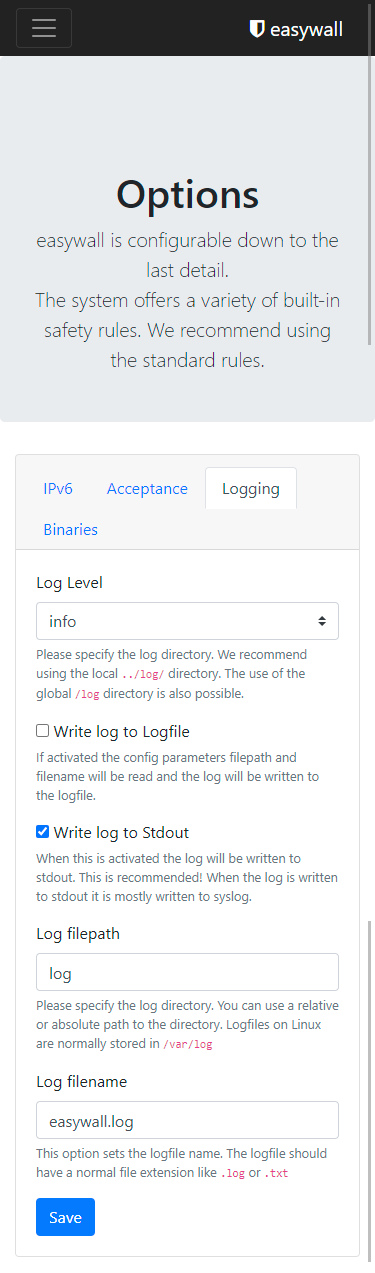Click the Log Level field label

(x=69, y=582)
